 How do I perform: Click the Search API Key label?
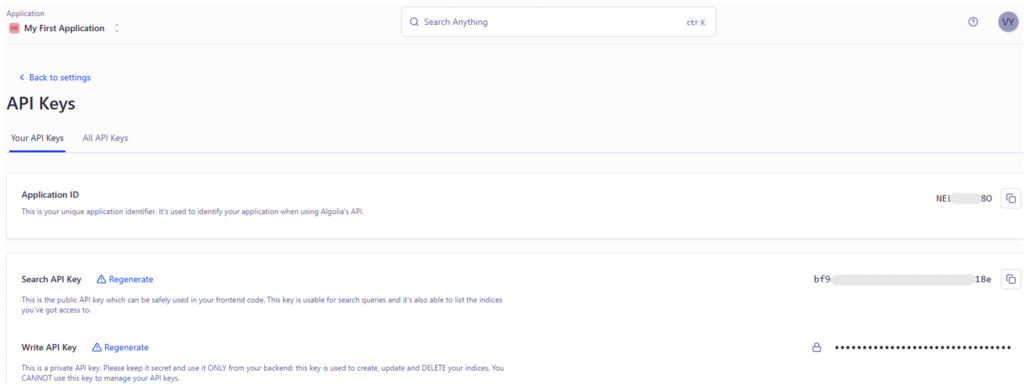[51, 279]
